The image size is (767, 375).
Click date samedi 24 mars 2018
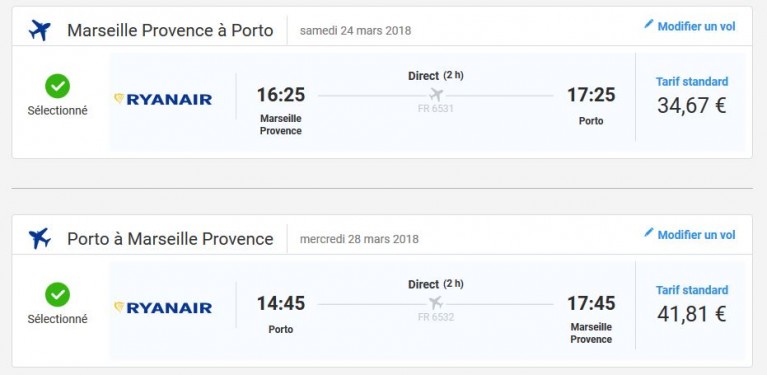tap(356, 31)
